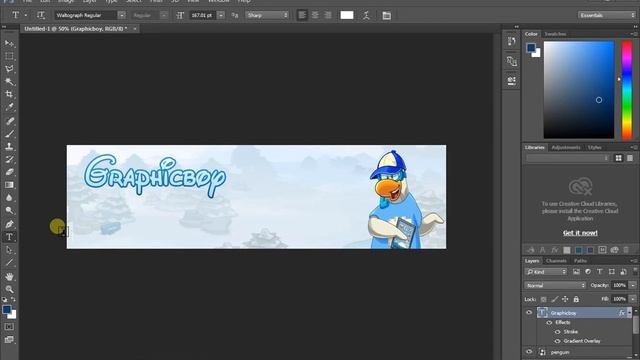
Task: Select the Gradient tool
Action: tap(9, 185)
